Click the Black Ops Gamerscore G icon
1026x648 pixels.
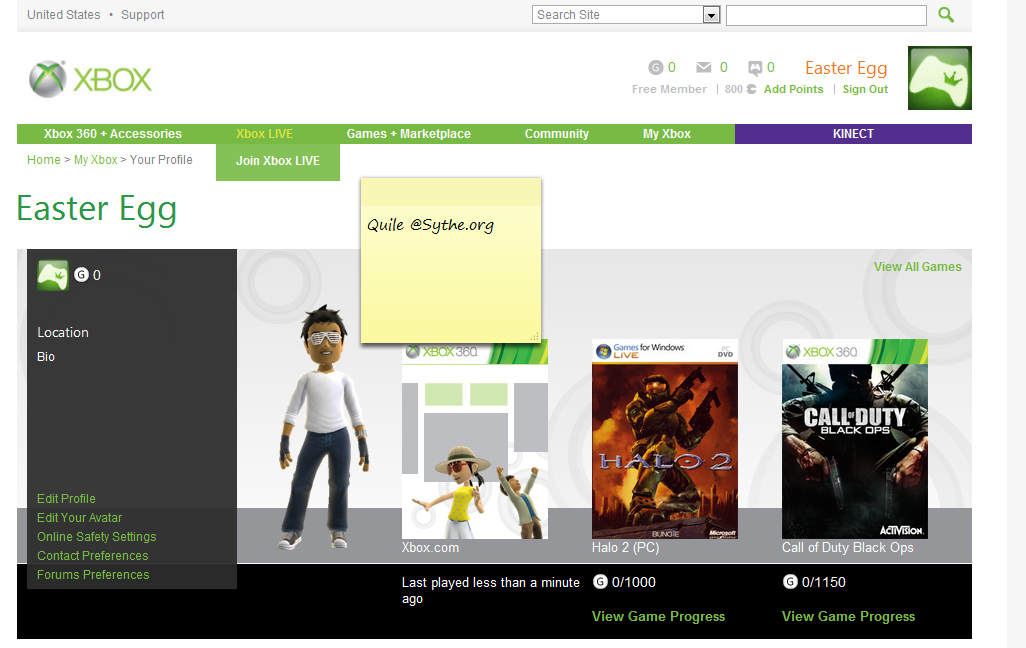(x=790, y=581)
